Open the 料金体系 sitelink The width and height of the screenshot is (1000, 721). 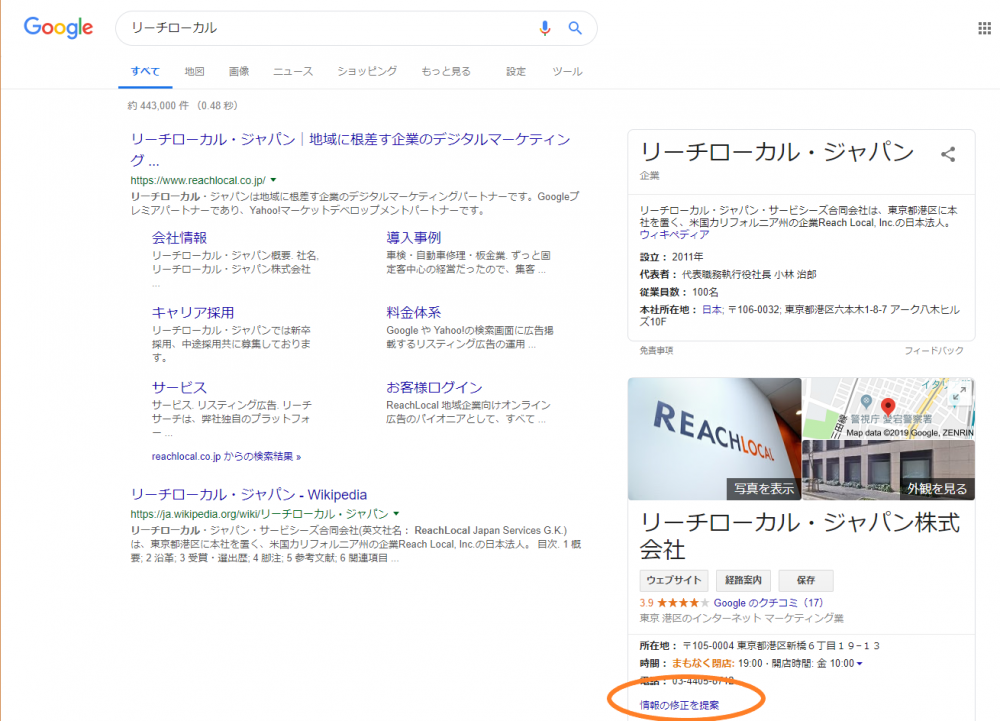(x=414, y=312)
